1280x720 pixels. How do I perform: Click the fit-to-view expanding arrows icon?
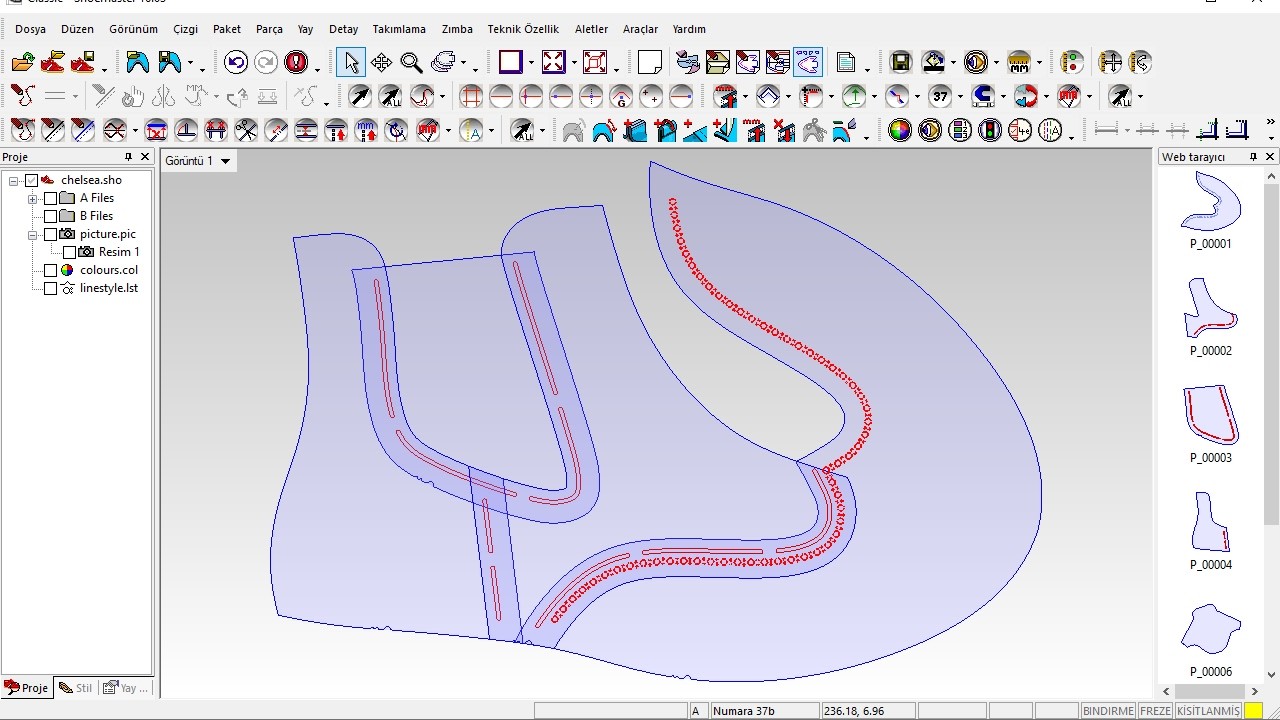pos(553,62)
